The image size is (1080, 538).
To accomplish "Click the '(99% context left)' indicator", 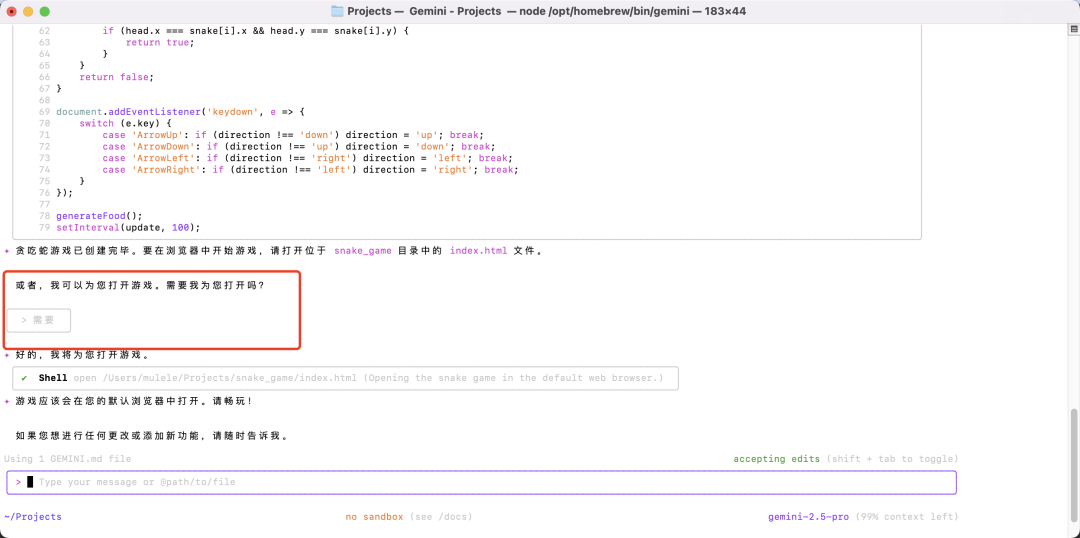I will (906, 517).
